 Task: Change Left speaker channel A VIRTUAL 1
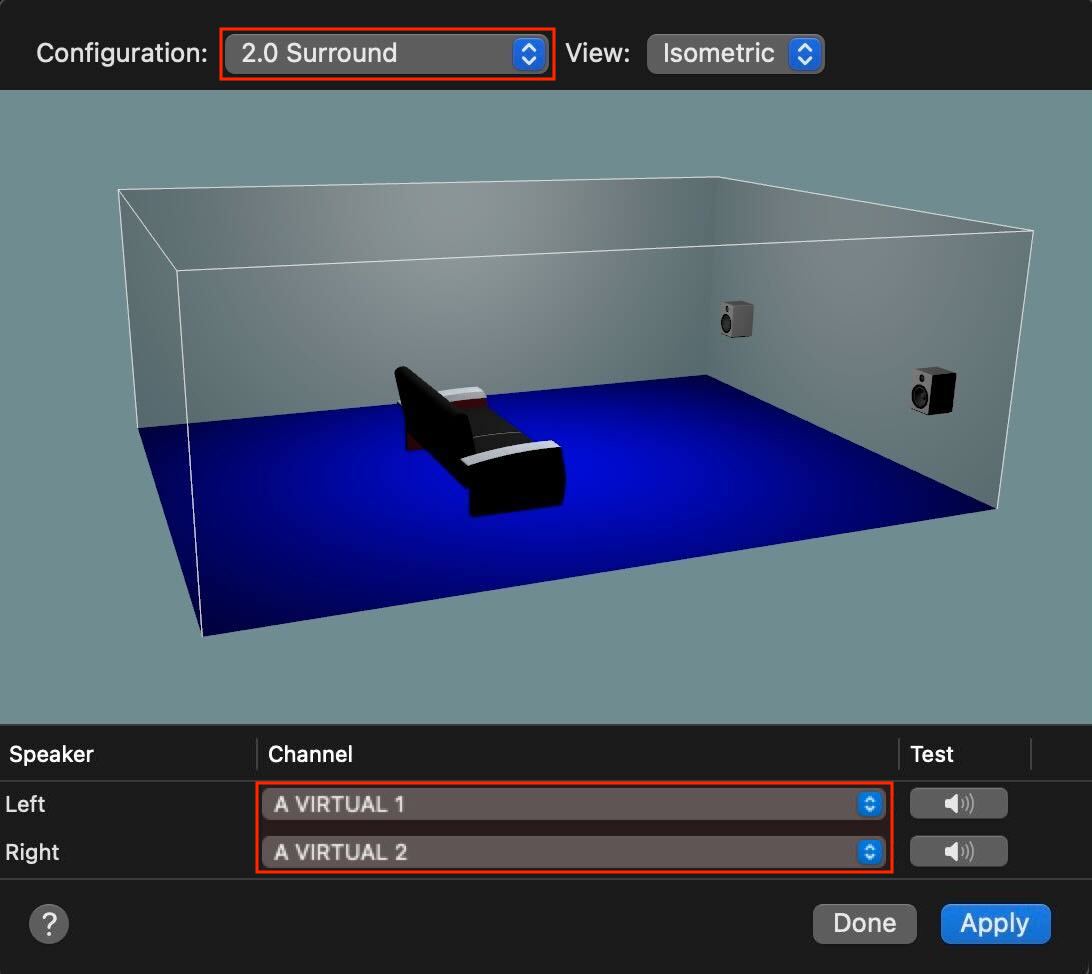pyautogui.click(x=573, y=804)
